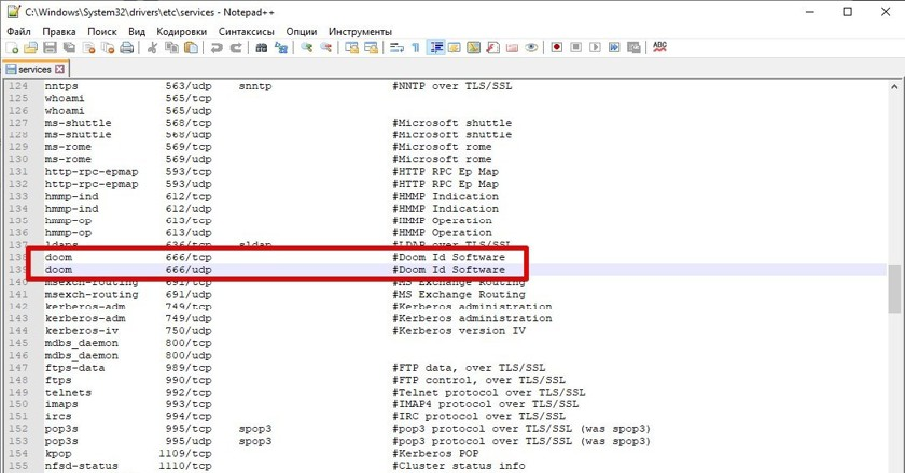The image size is (907, 473).
Task: Toggle synchronized vertical scrolling
Action: (352, 48)
